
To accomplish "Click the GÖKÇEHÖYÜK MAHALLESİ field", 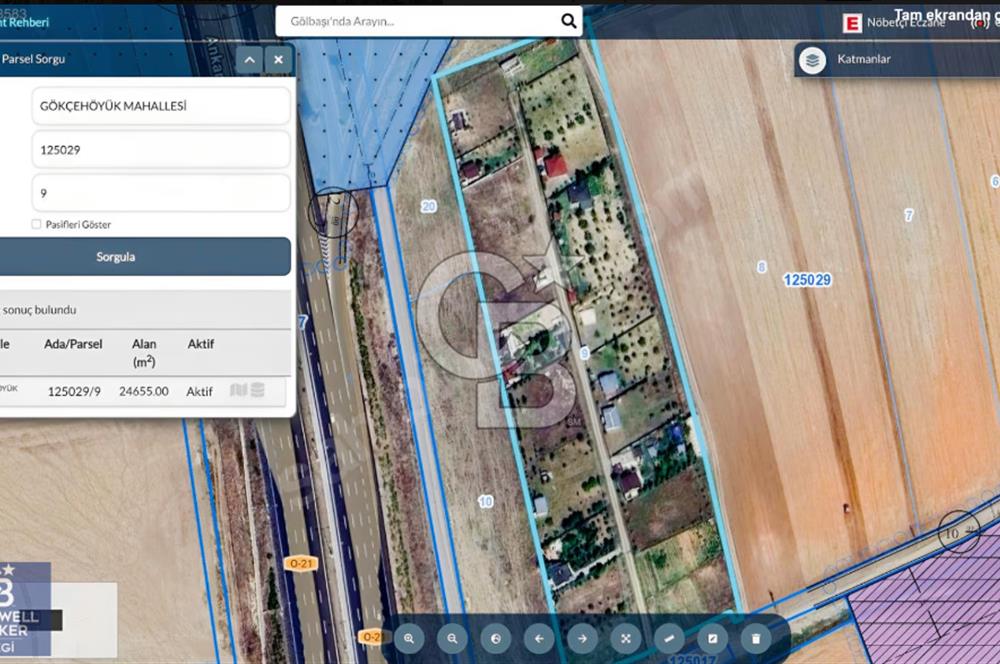I will (161, 106).
